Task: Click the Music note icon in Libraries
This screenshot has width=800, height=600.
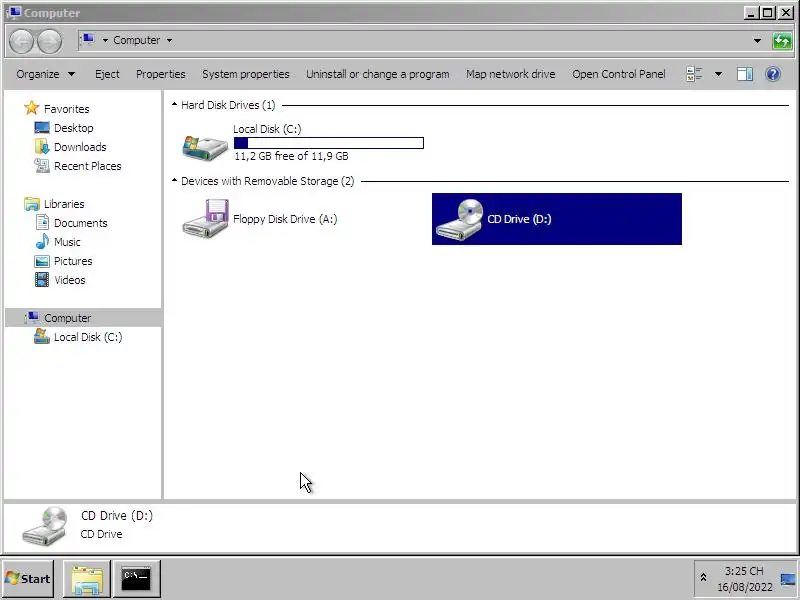Action: [x=42, y=241]
